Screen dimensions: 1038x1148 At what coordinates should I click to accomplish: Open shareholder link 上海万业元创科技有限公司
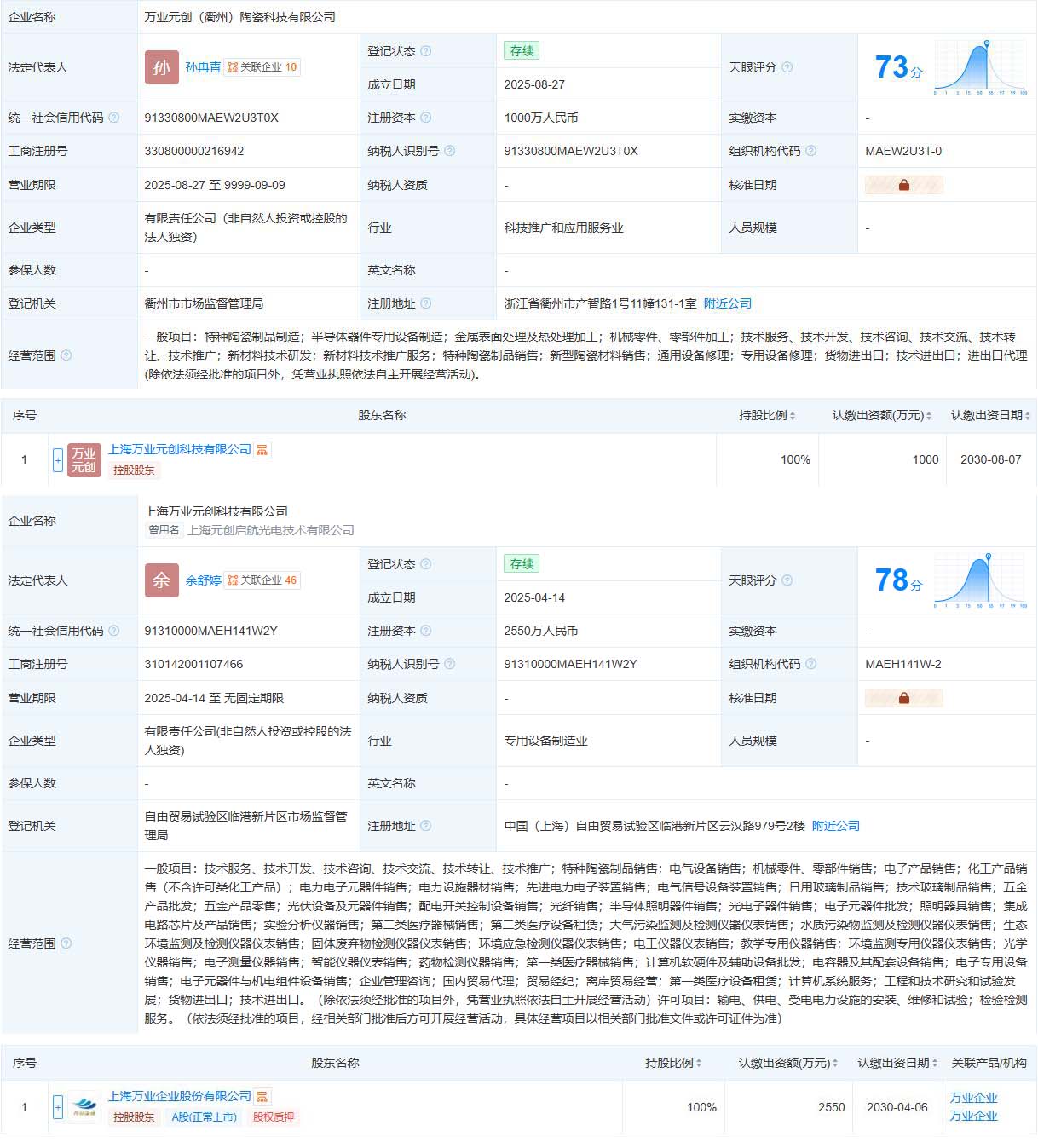[180, 449]
